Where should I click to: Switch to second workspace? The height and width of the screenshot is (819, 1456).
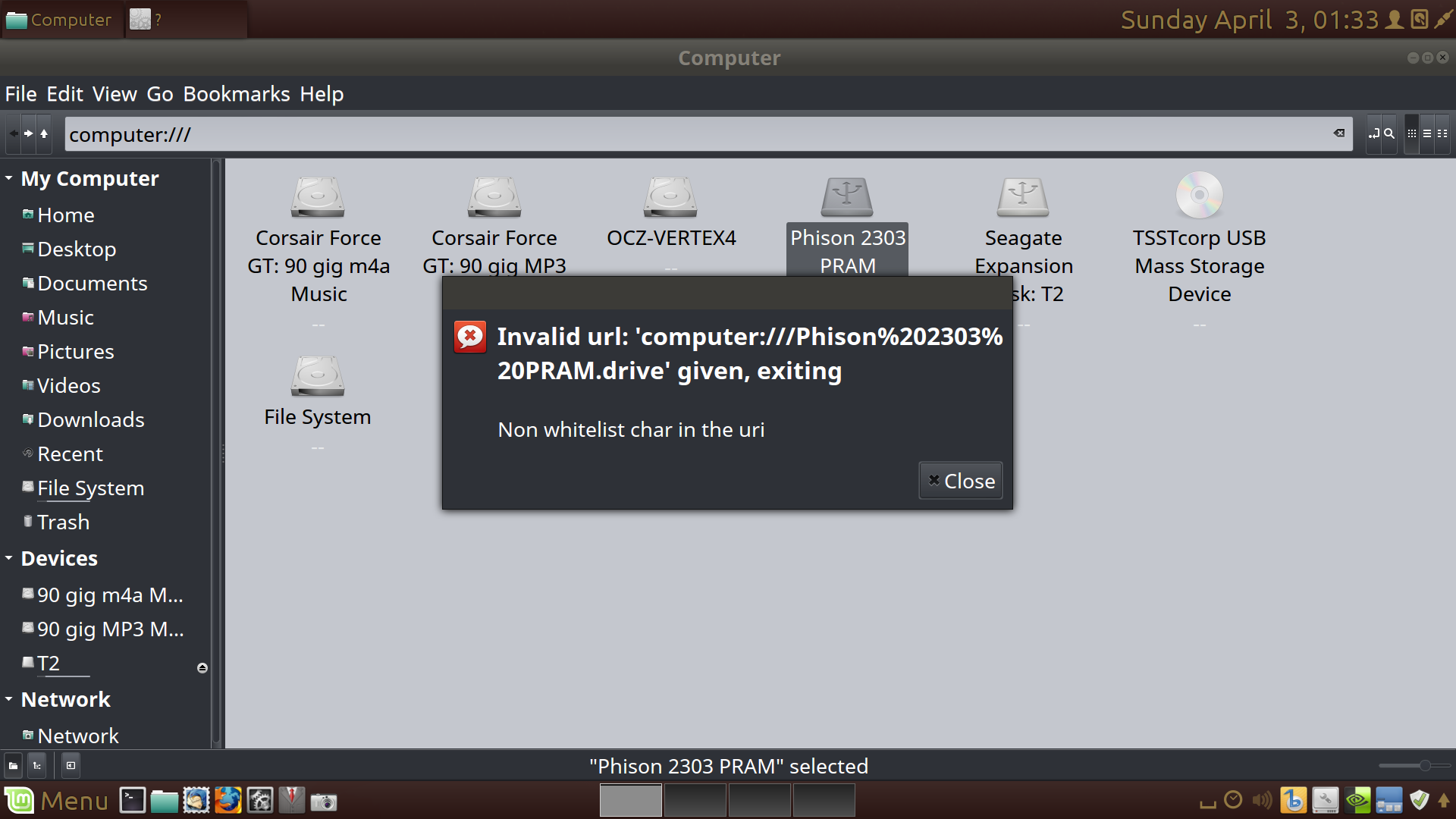(x=695, y=801)
